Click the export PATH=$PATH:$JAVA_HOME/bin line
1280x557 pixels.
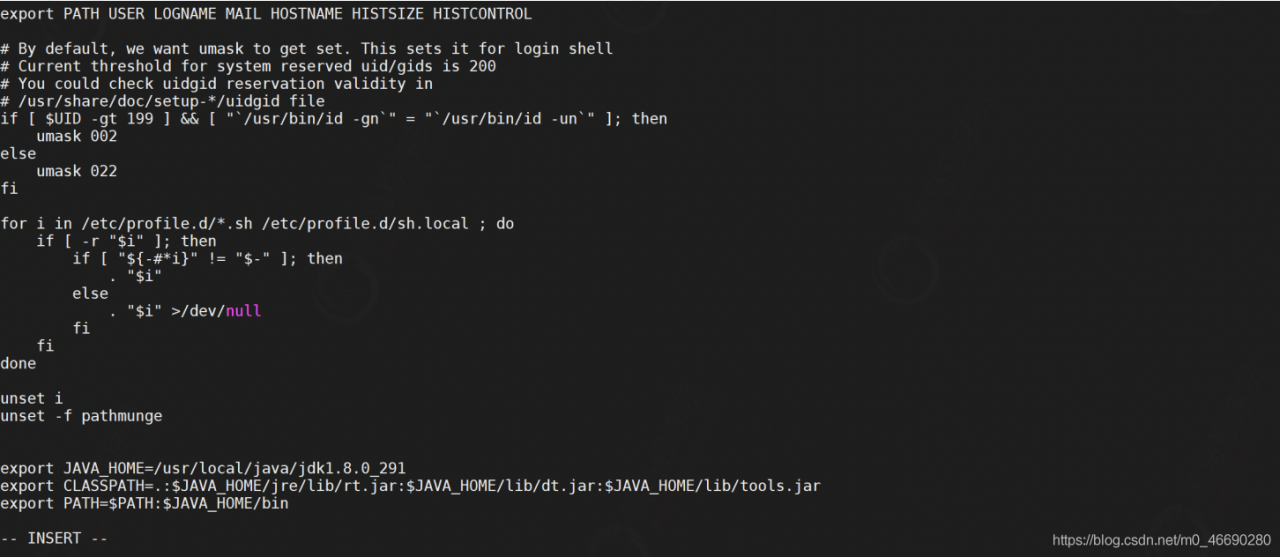pos(144,503)
